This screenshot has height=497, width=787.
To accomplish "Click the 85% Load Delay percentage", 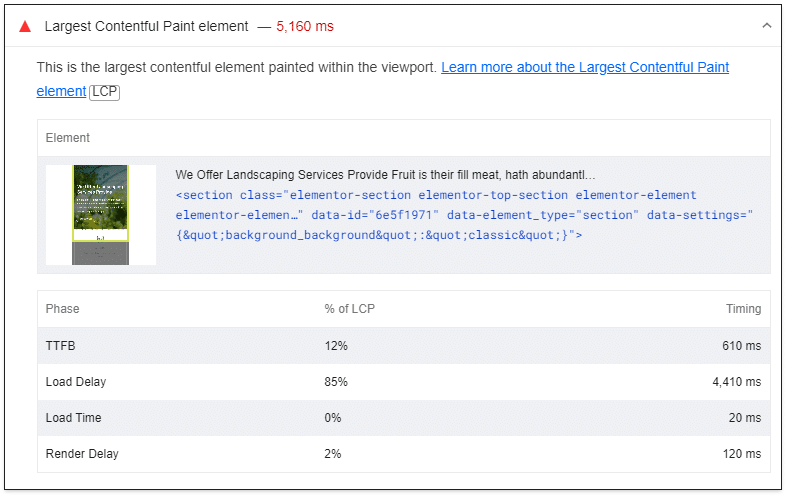I will (336, 382).
